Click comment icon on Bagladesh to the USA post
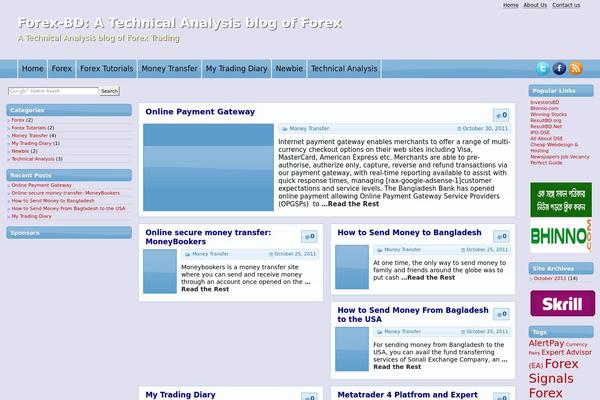Image resolution: width=600 pixels, height=400 pixels. pos(501,314)
